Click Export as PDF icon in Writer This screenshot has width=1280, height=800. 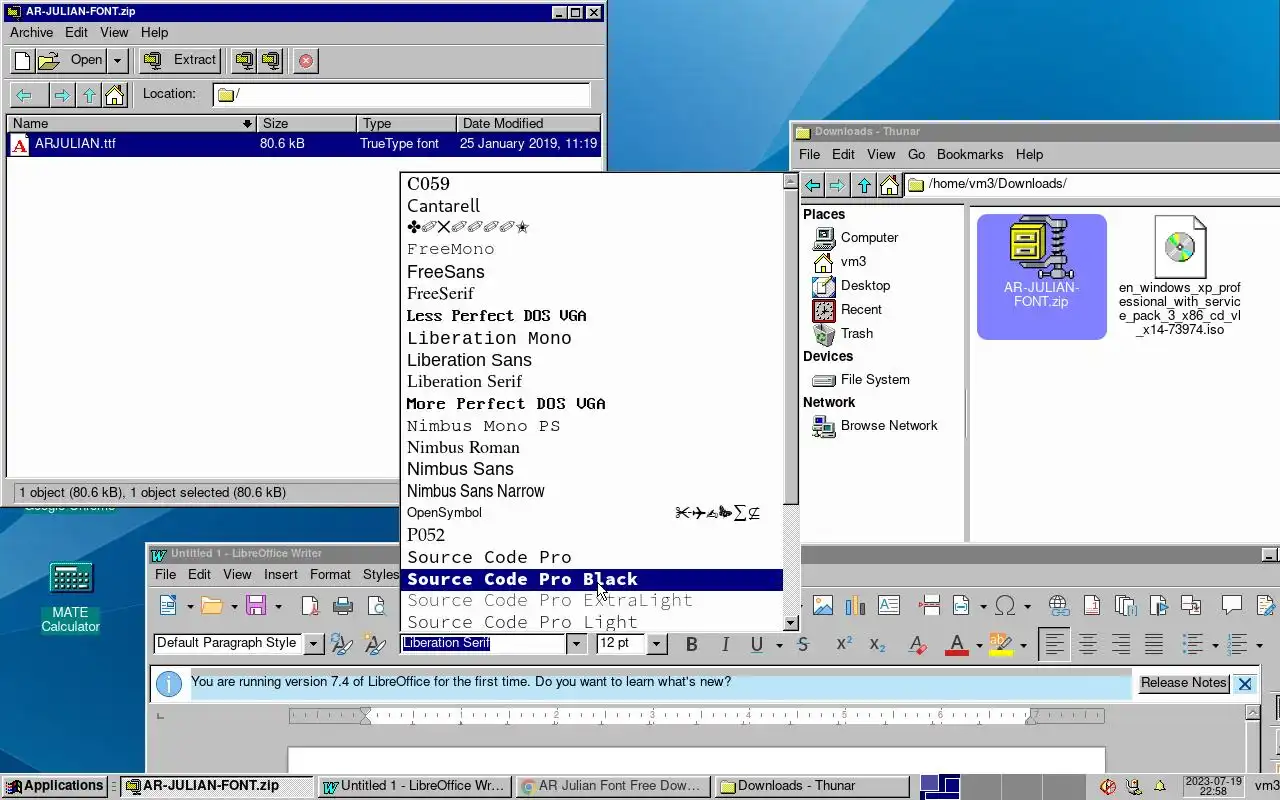click(x=310, y=605)
